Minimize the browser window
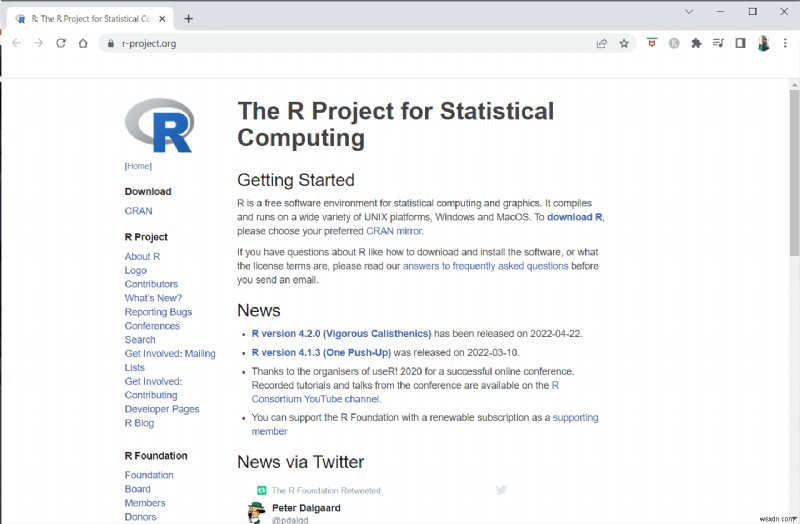The image size is (800, 524). 720,12
